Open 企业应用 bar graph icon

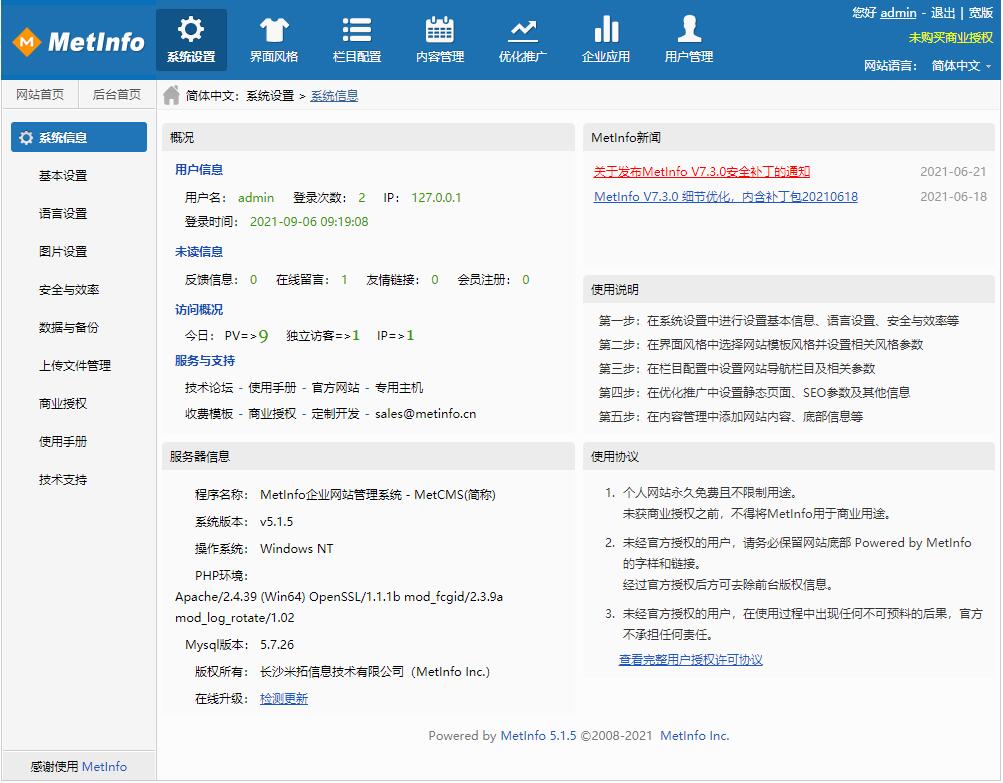(605, 30)
